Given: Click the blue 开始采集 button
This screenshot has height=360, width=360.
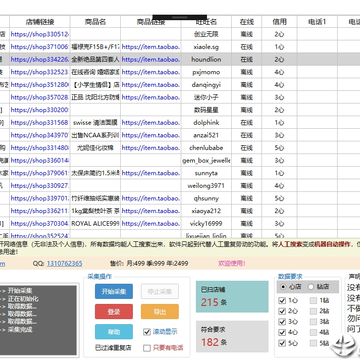Looking at the screenshot, I should tap(114, 291).
